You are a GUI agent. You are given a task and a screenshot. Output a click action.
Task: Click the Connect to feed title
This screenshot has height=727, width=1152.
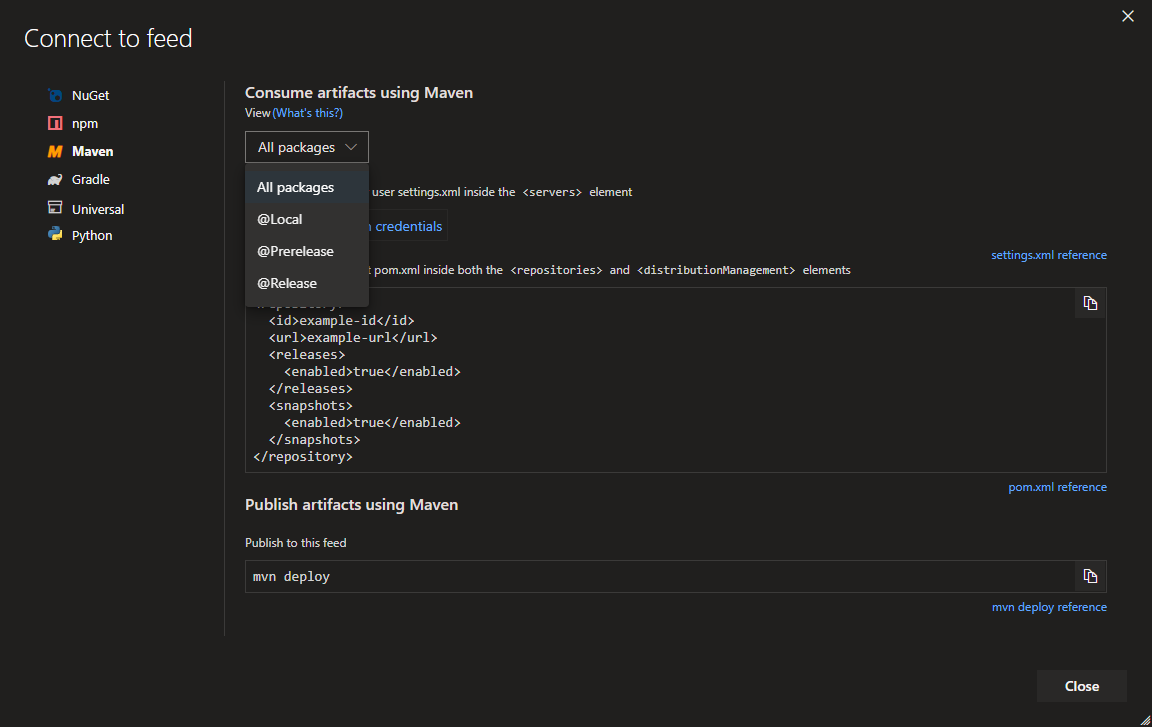[108, 38]
